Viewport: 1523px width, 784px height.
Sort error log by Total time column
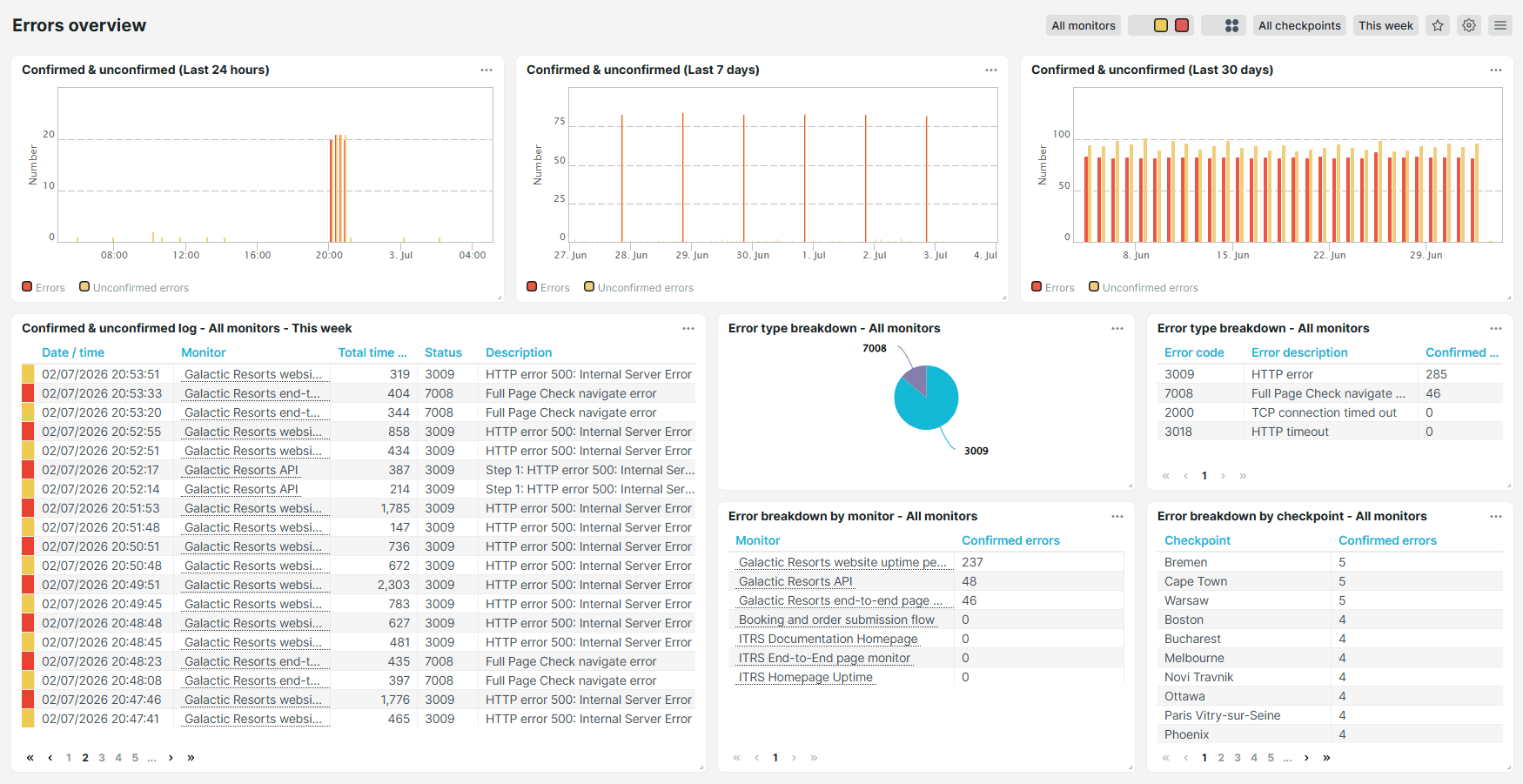[372, 352]
